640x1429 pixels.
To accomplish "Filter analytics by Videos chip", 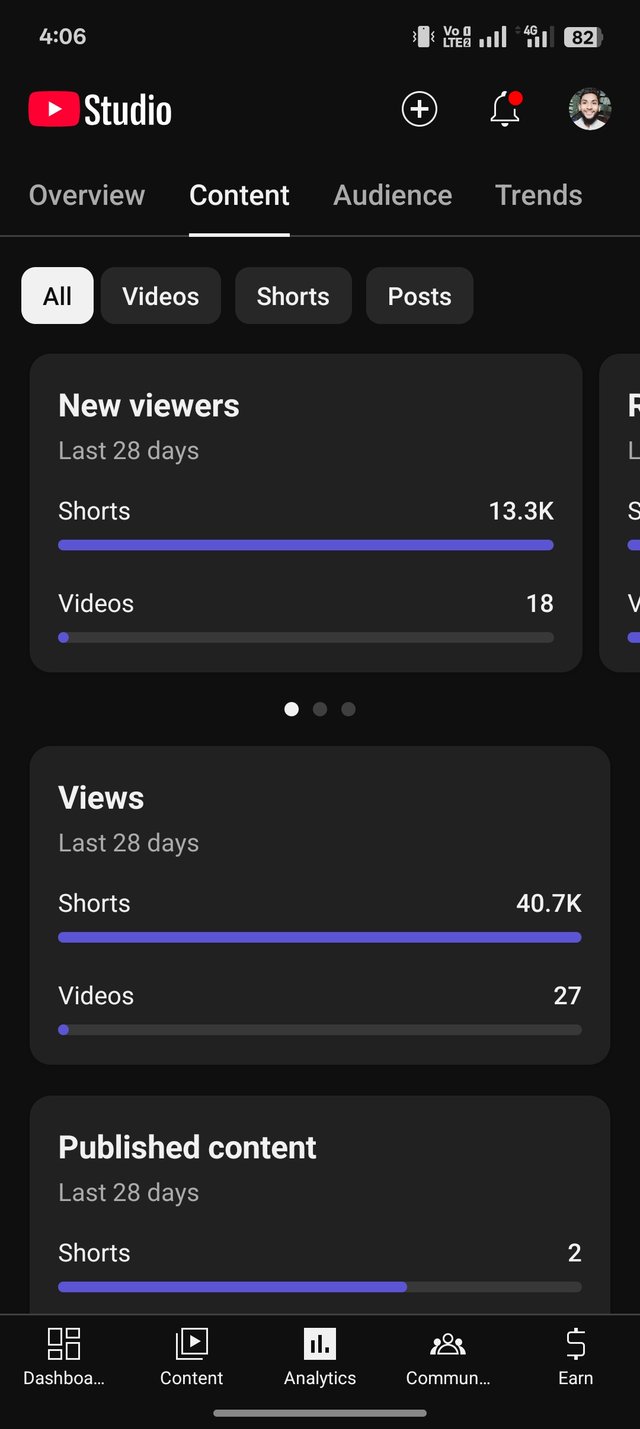I will coord(160,296).
